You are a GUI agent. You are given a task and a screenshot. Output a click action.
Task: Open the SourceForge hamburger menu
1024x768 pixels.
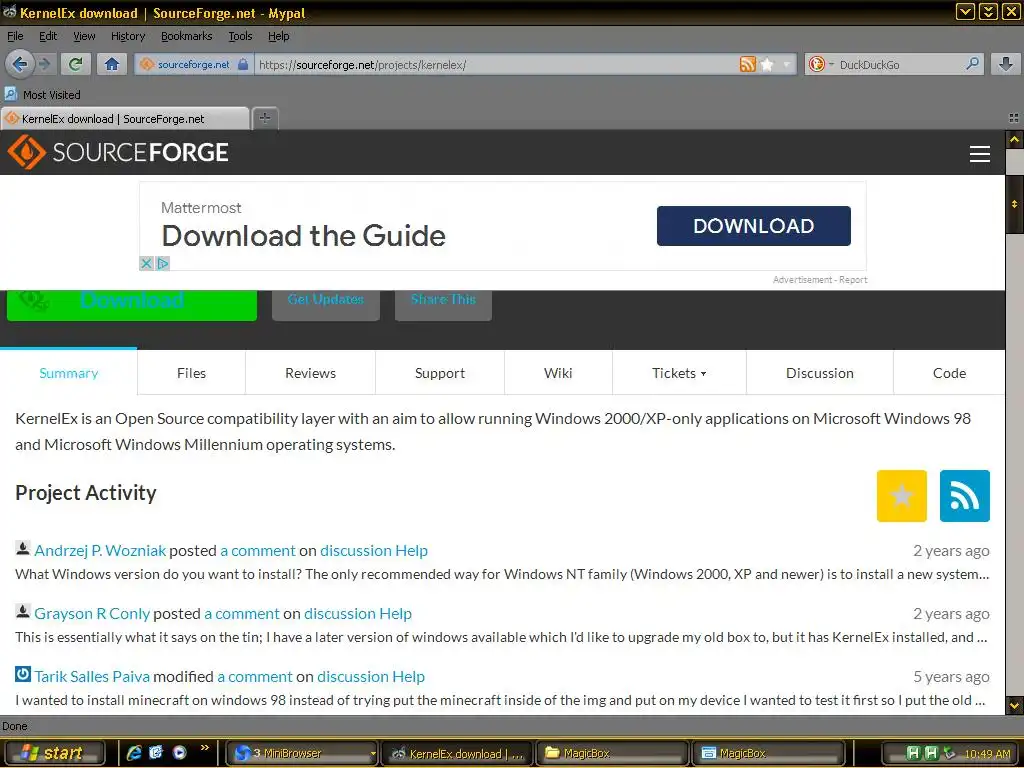coord(980,153)
